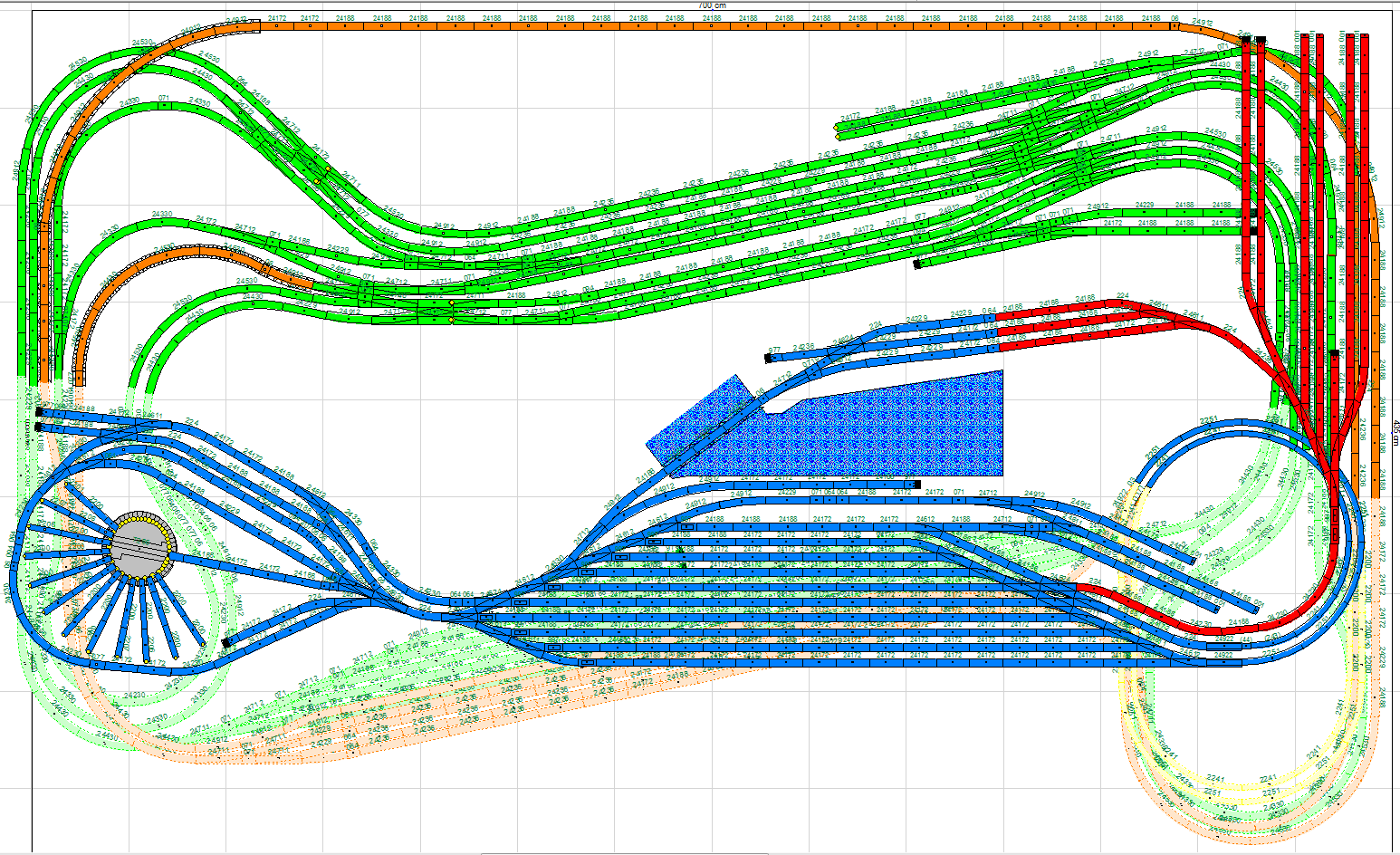The image size is (1400, 855).
Task: Select buffer stop ending lowest green siding
Action: point(916,264)
